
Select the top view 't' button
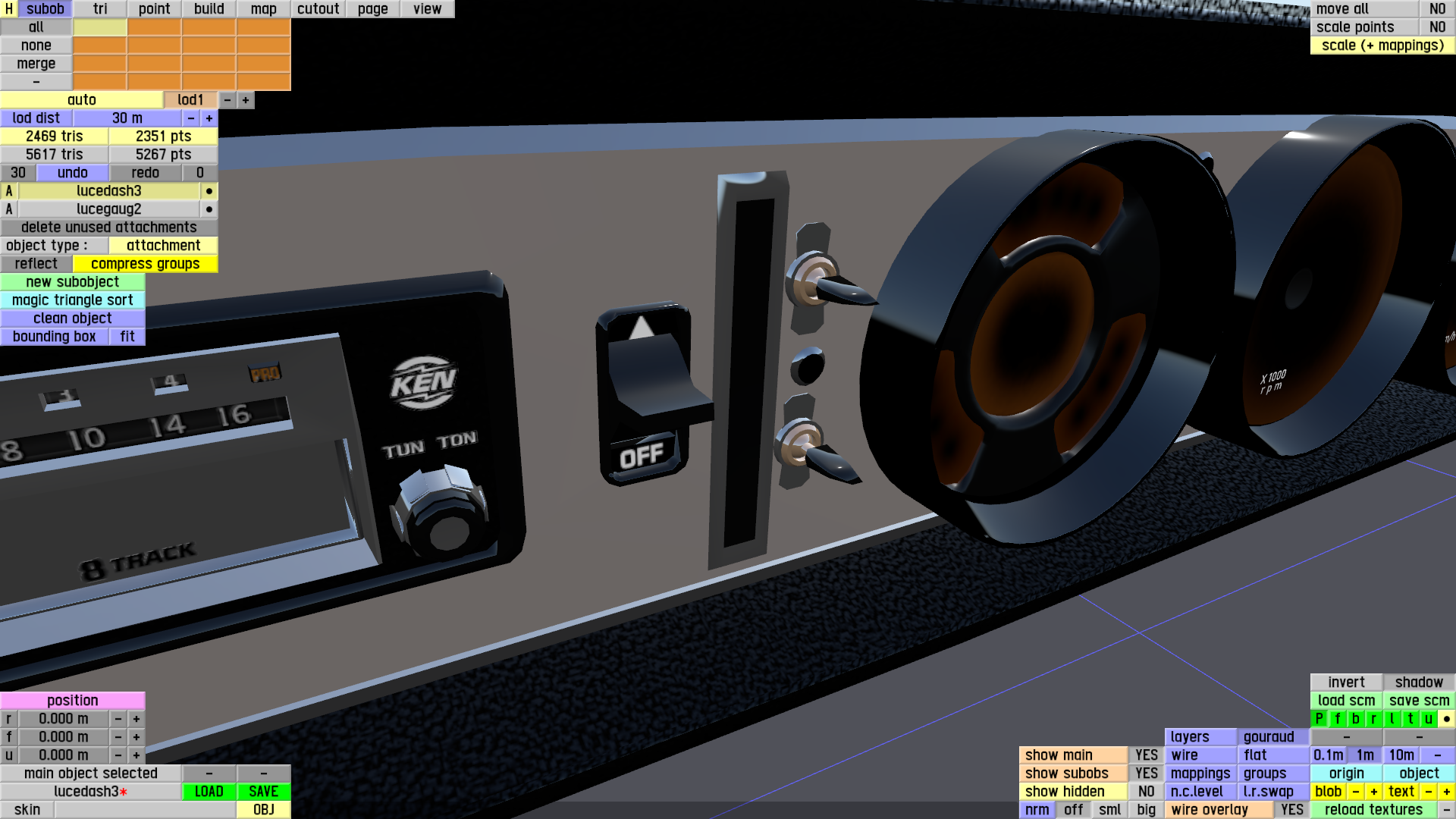1410,718
